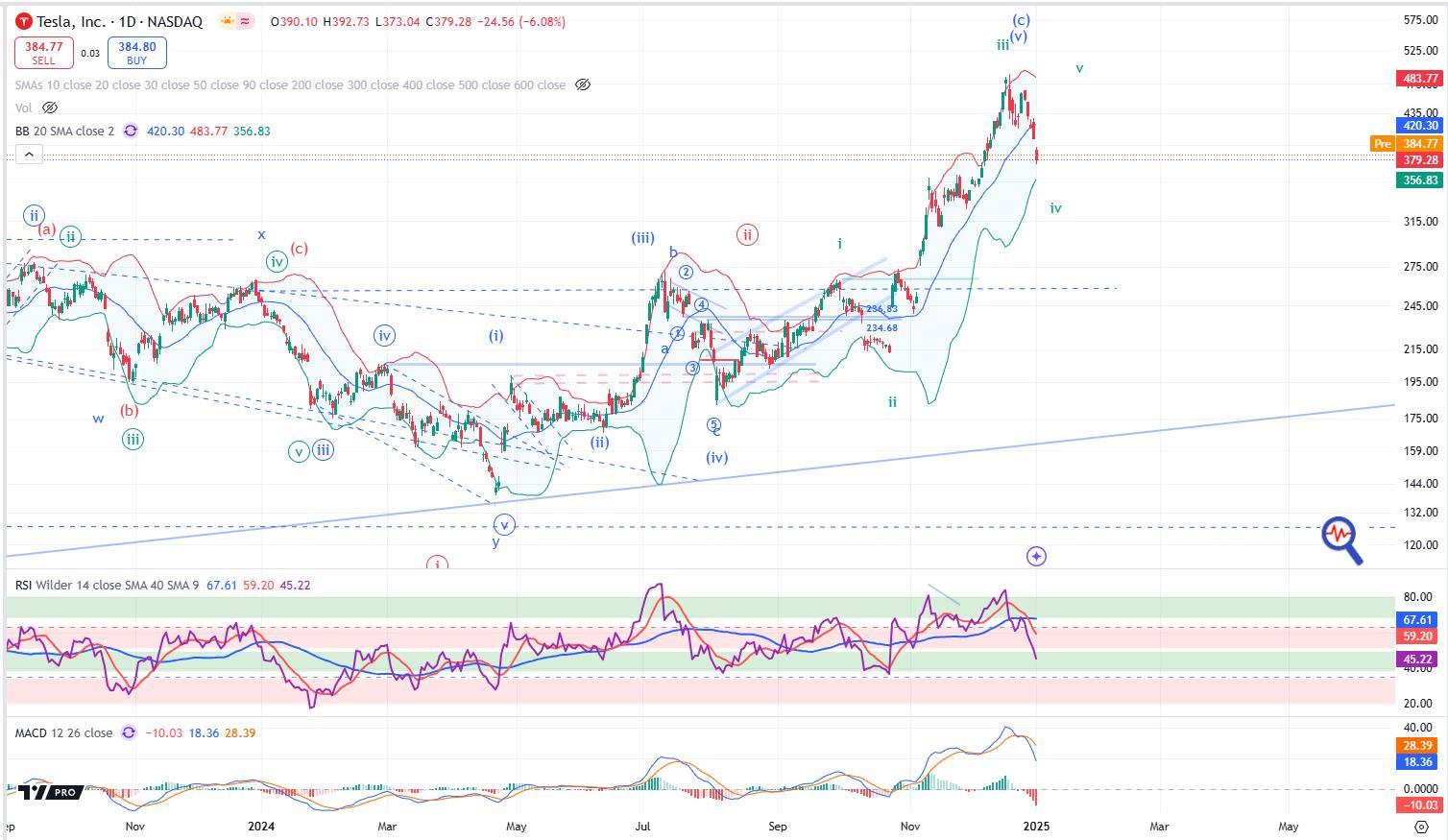
Task: Select the SMAs indicator legend text
Action: click(x=290, y=84)
